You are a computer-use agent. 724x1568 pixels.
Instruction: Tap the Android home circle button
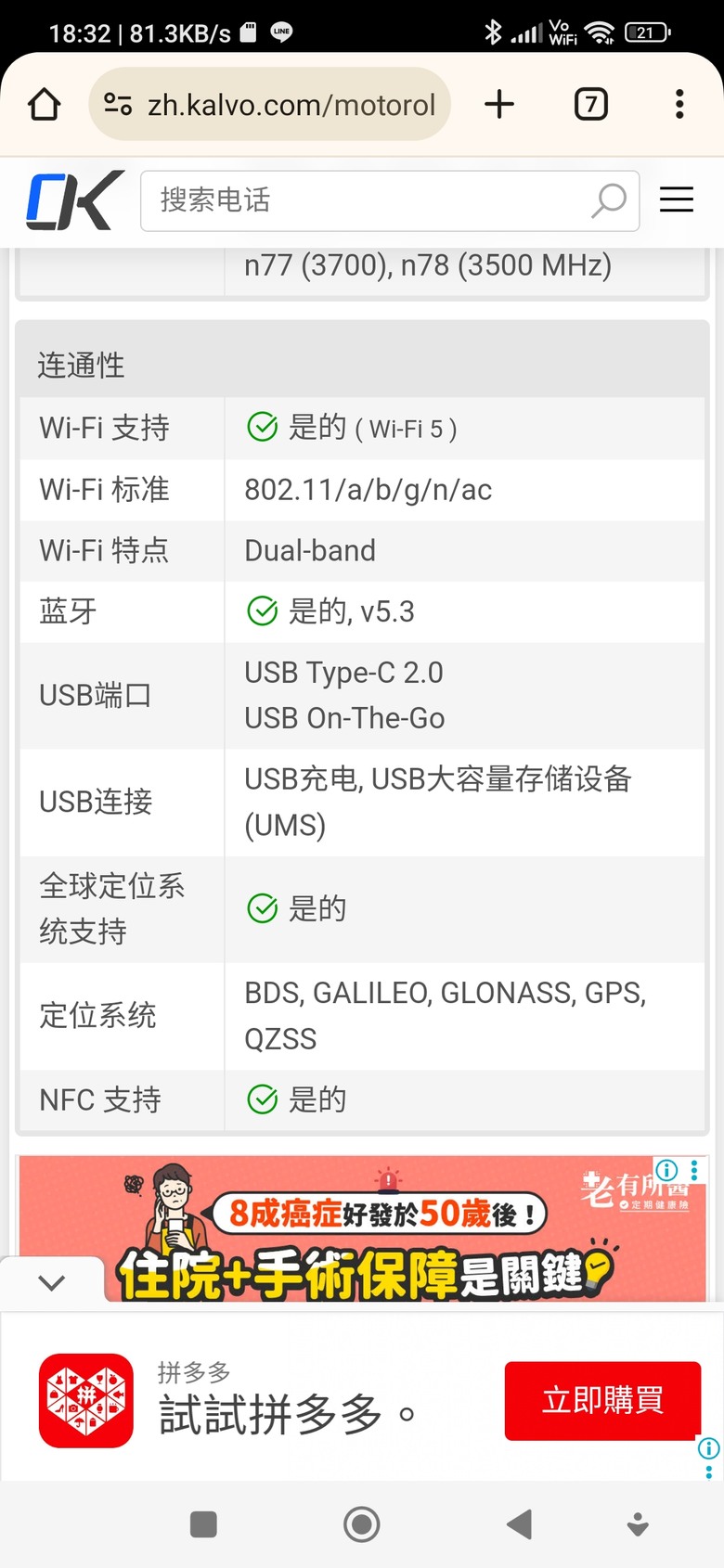pyautogui.click(x=362, y=1523)
